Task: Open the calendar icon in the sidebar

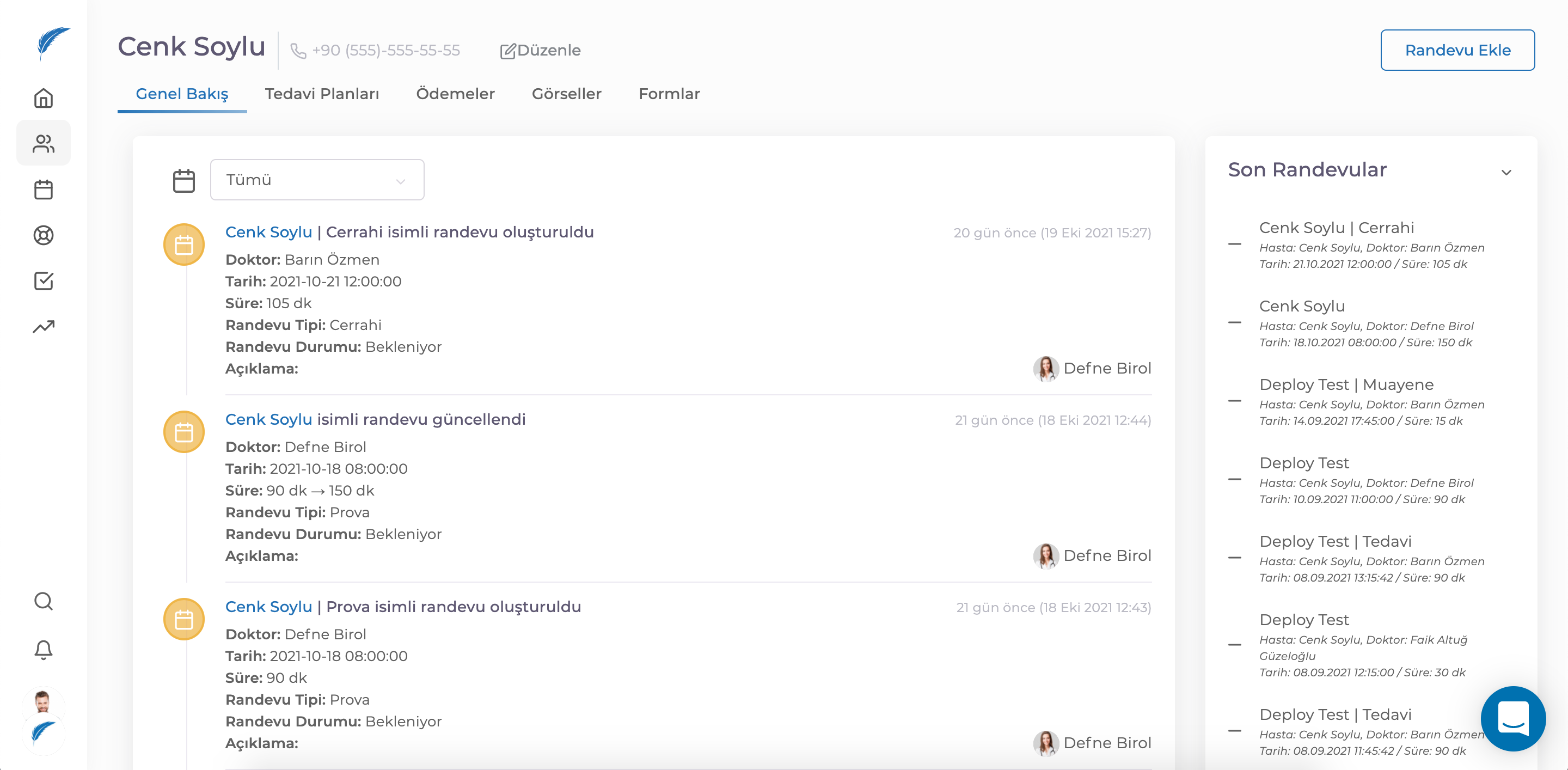Action: coord(43,190)
